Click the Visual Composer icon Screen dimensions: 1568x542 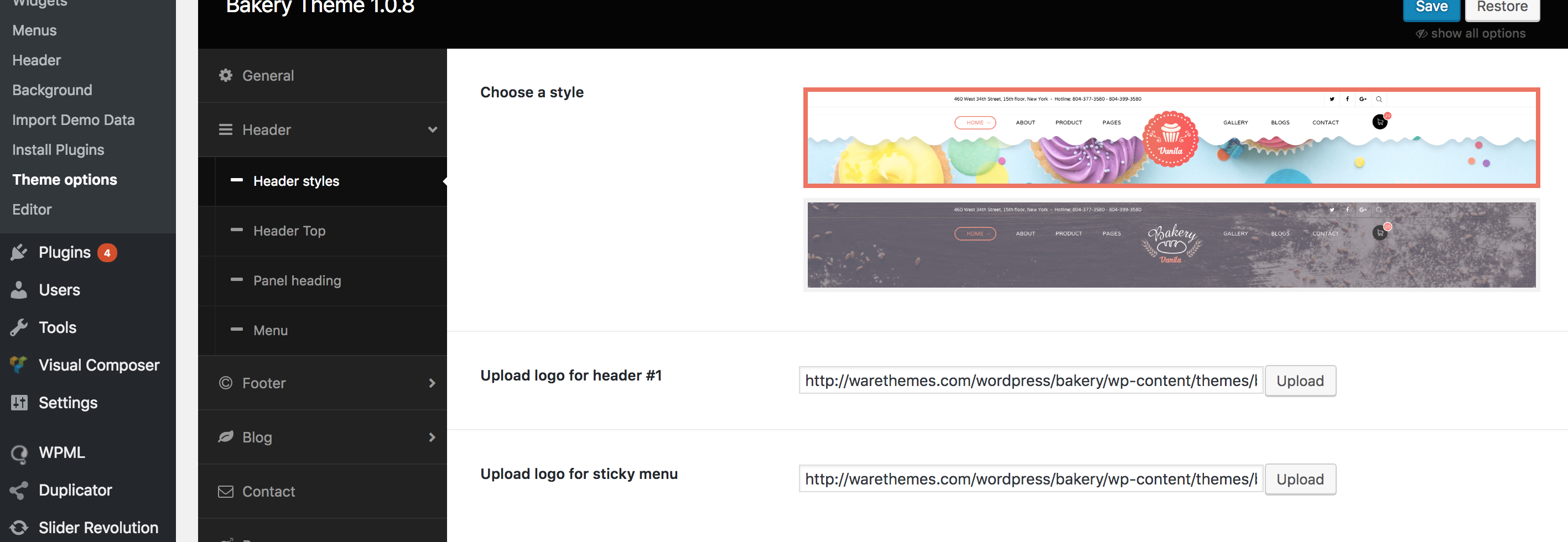click(x=19, y=365)
